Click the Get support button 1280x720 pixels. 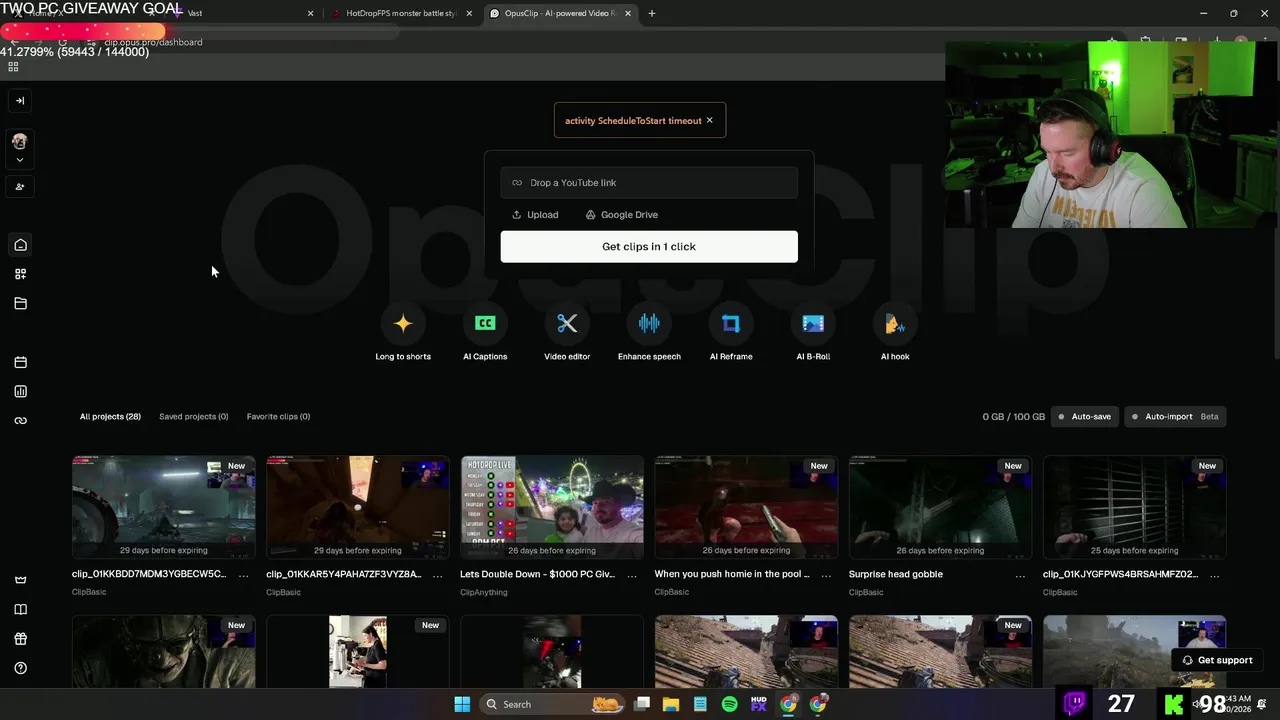pyautogui.click(x=1217, y=660)
